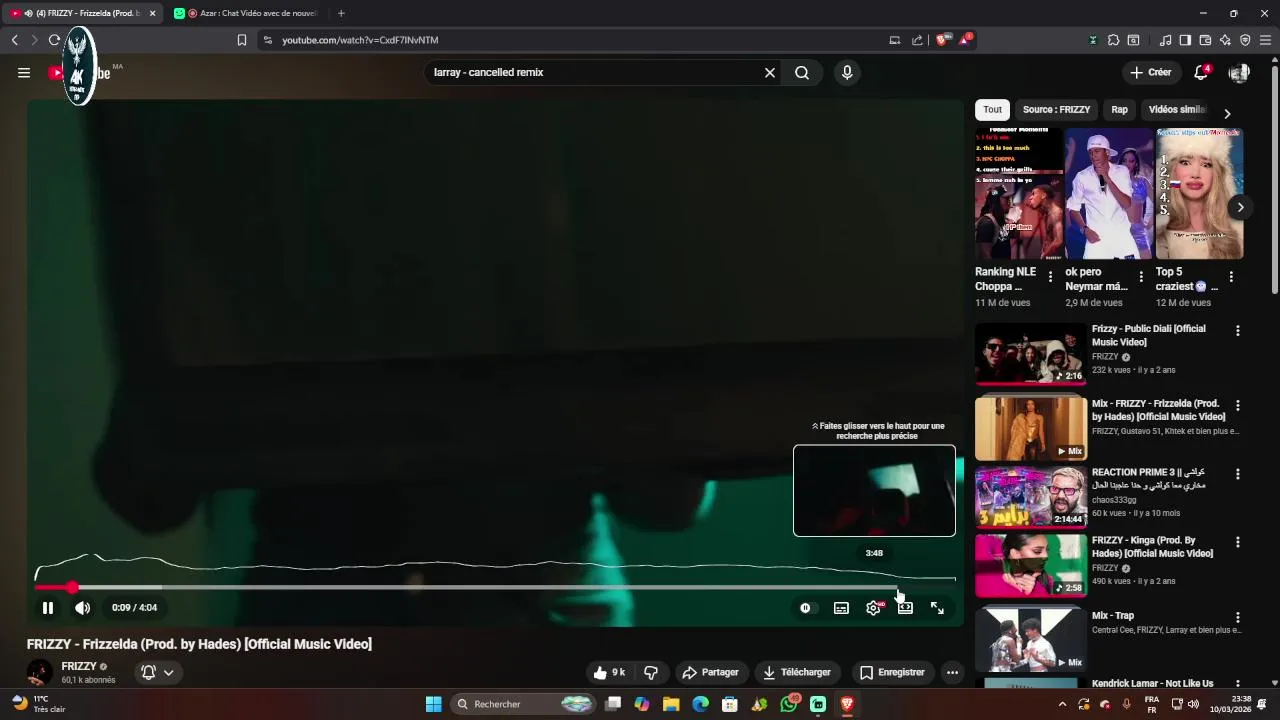Enter fullscreen mode
The height and width of the screenshot is (720, 1280).
point(937,608)
